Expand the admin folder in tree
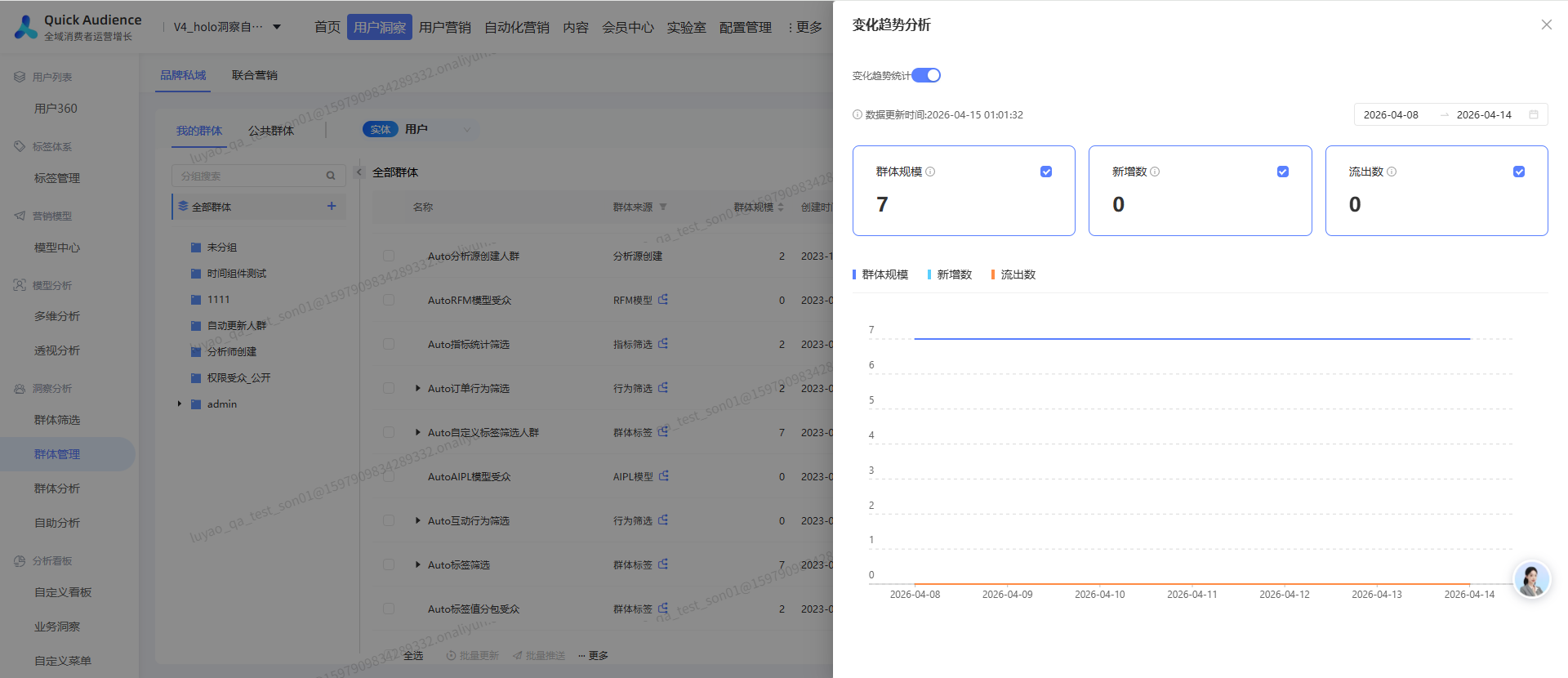 click(x=180, y=404)
